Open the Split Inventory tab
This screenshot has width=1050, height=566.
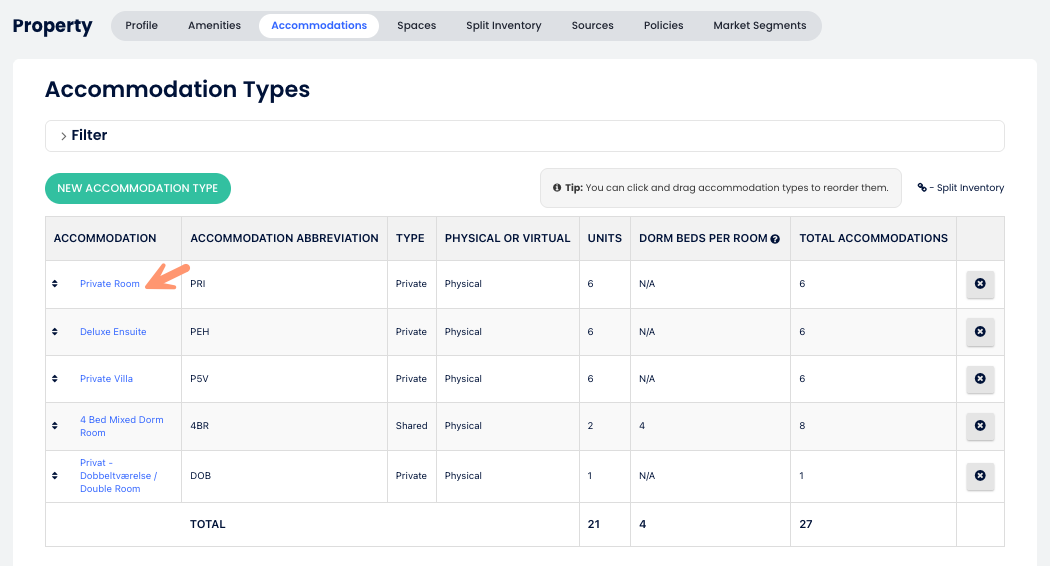click(503, 26)
